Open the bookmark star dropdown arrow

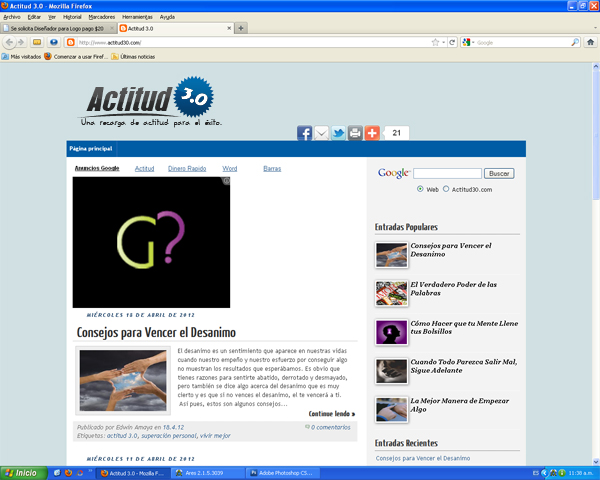tap(443, 43)
